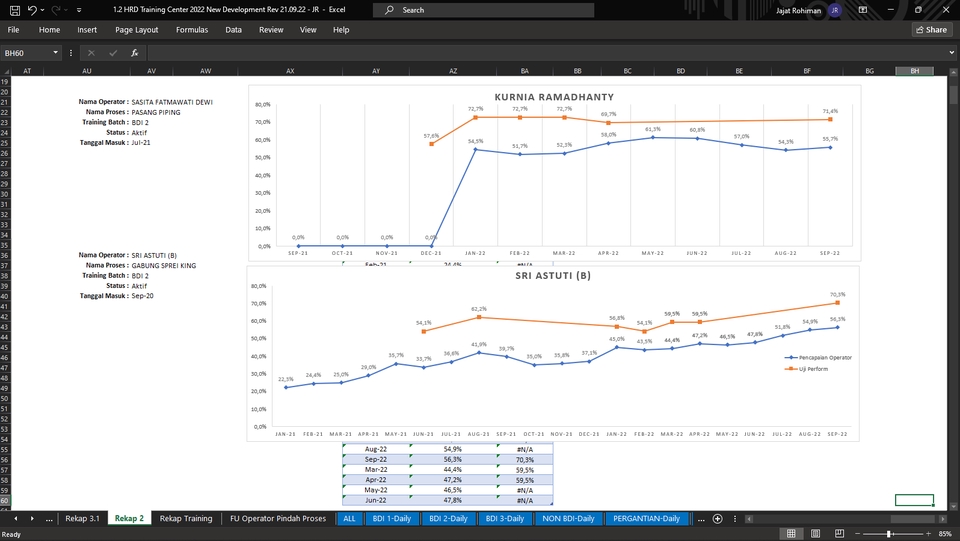Screen dimensions: 960x541
Task: Click the Save icon in title bar
Action: (15, 10)
